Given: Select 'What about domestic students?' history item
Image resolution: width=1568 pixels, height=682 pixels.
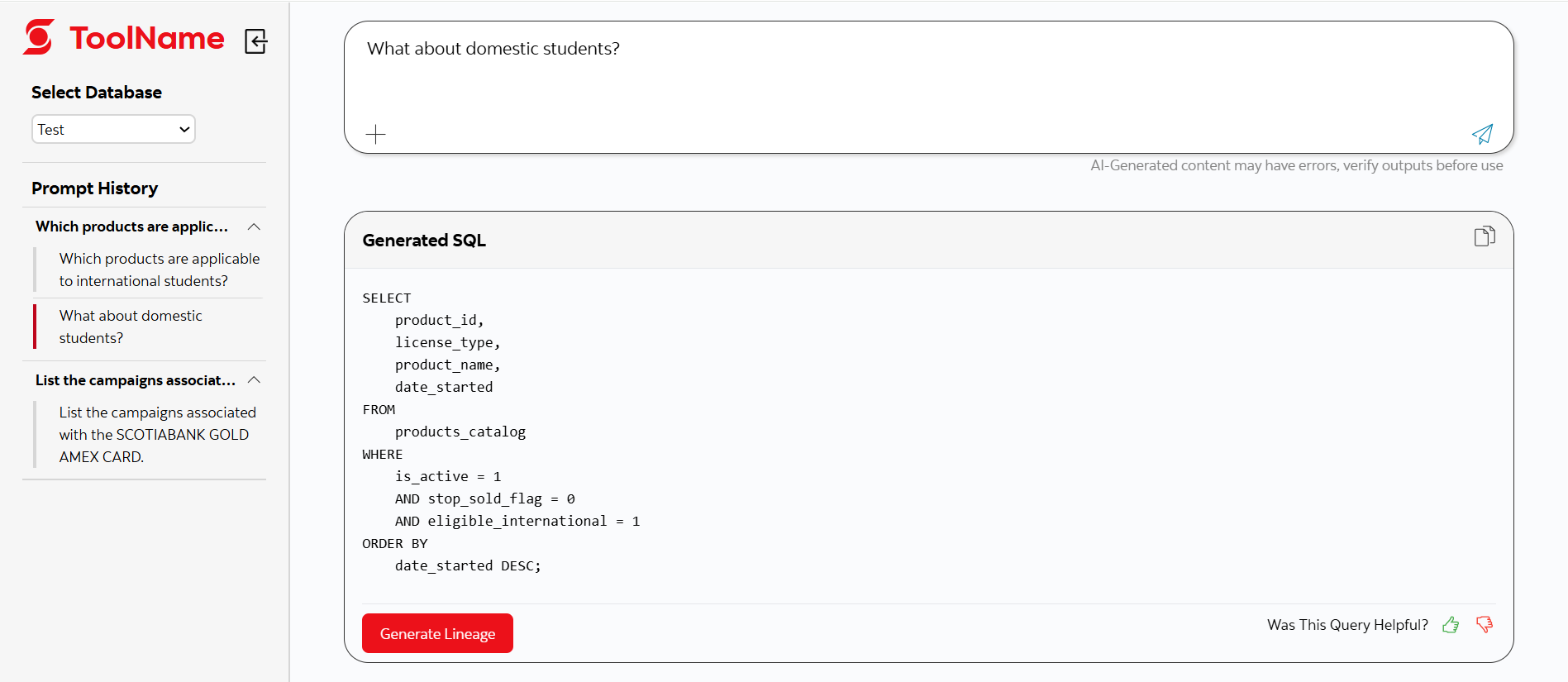Looking at the screenshot, I should [131, 327].
